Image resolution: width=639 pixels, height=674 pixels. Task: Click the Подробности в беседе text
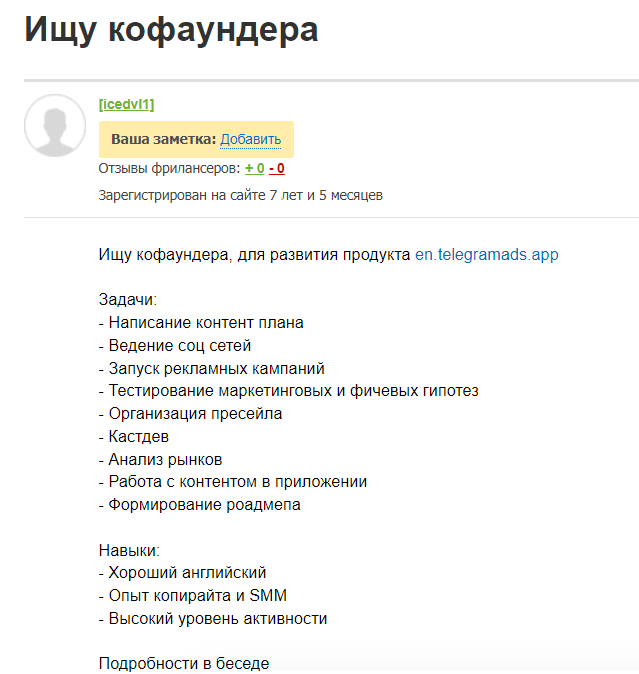coord(184,663)
